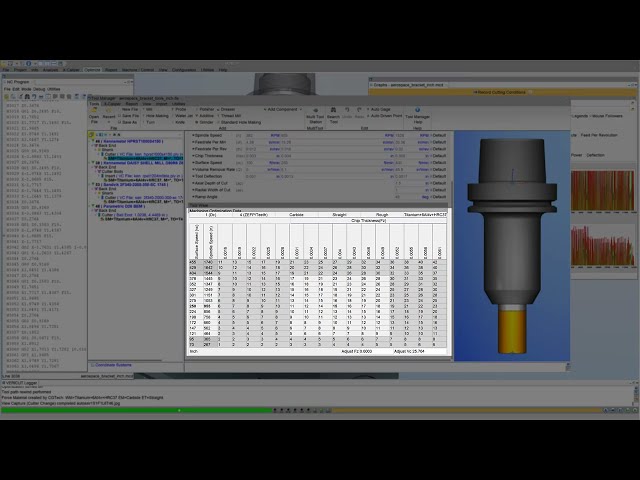Viewport: 640px width, 480px height.
Task: Click the upper red-green cutting graph
Action: click(x=602, y=191)
